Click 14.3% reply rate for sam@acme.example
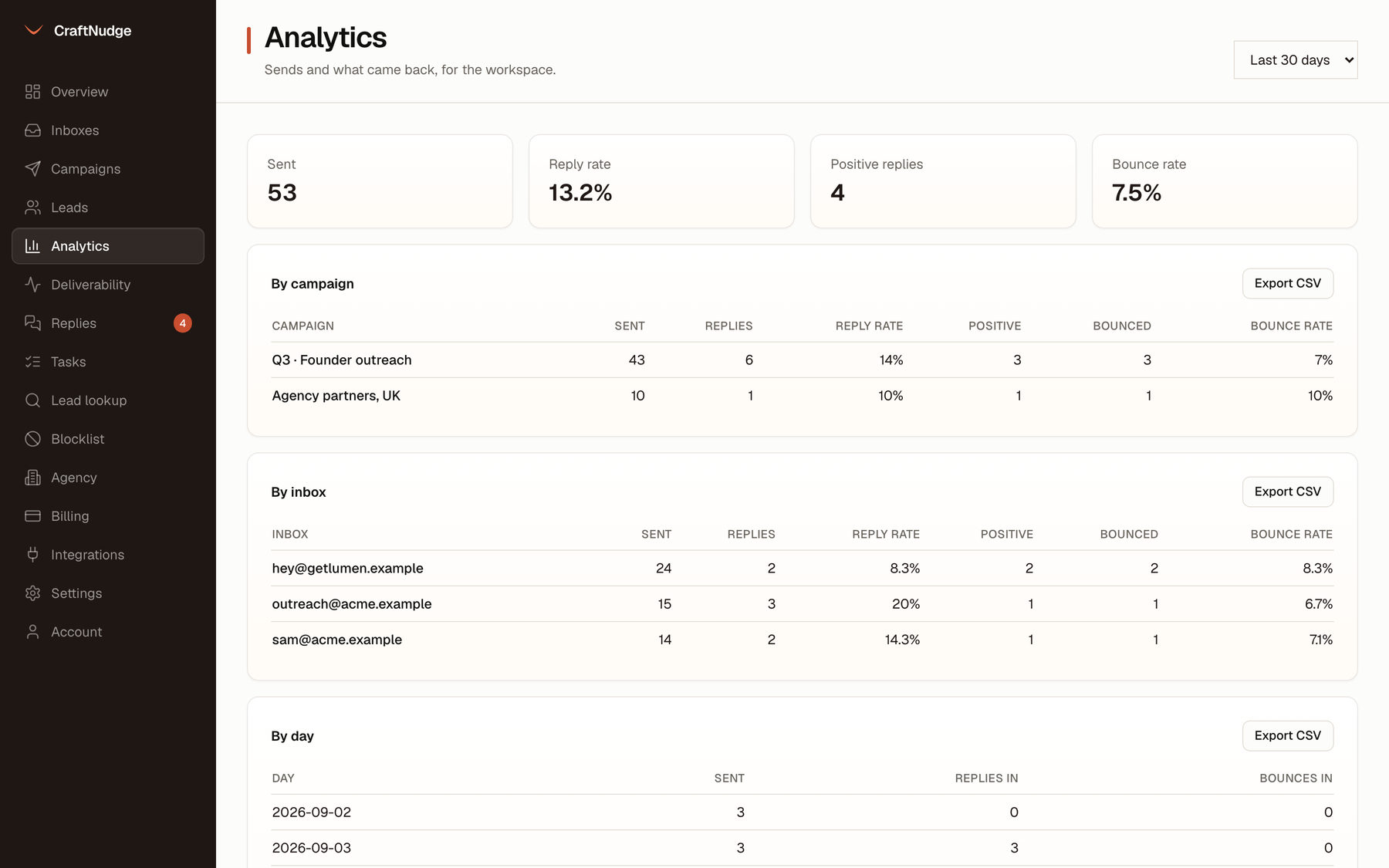Image resolution: width=1389 pixels, height=868 pixels. [902, 640]
